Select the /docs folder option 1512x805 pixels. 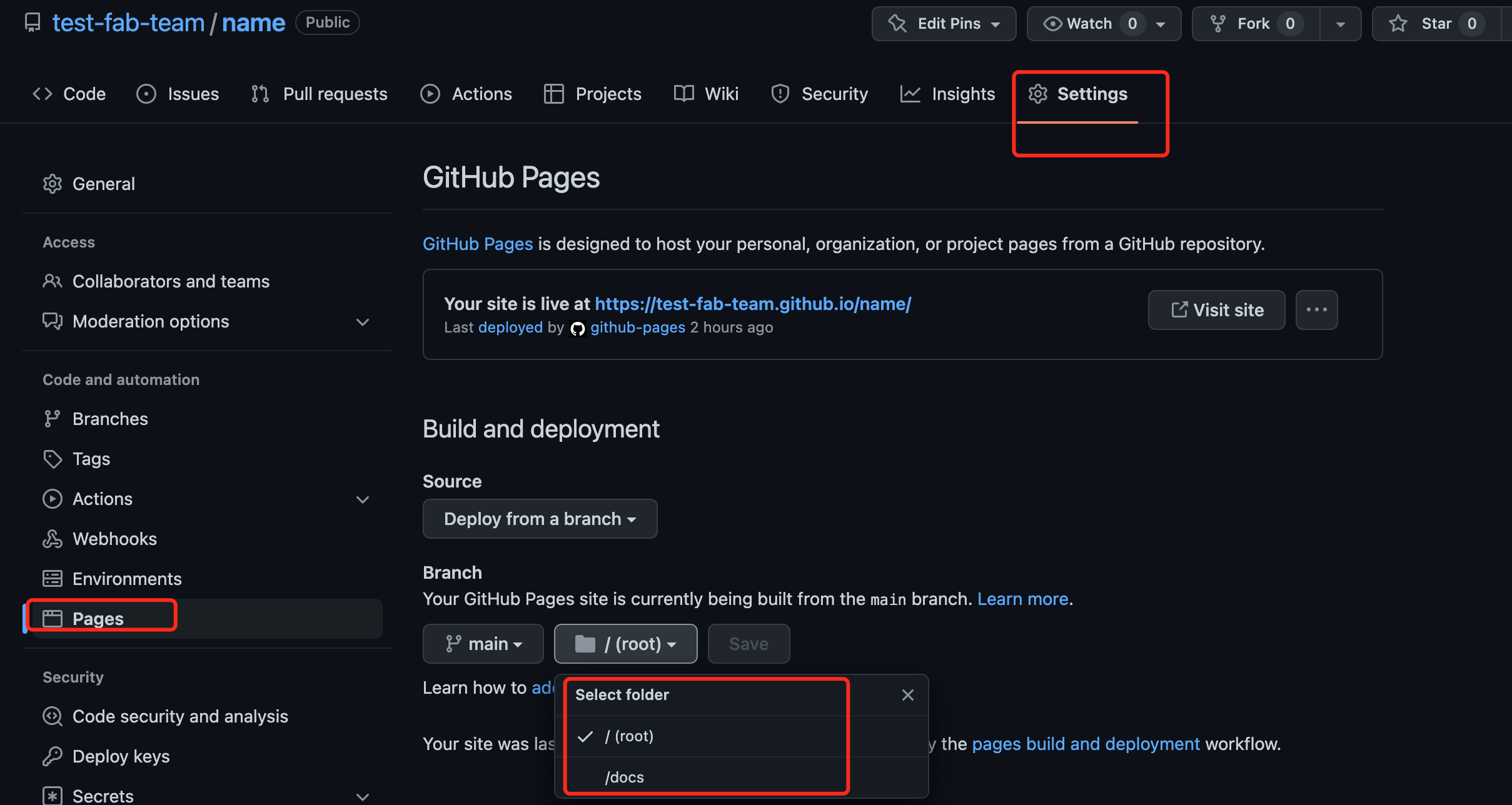point(625,777)
